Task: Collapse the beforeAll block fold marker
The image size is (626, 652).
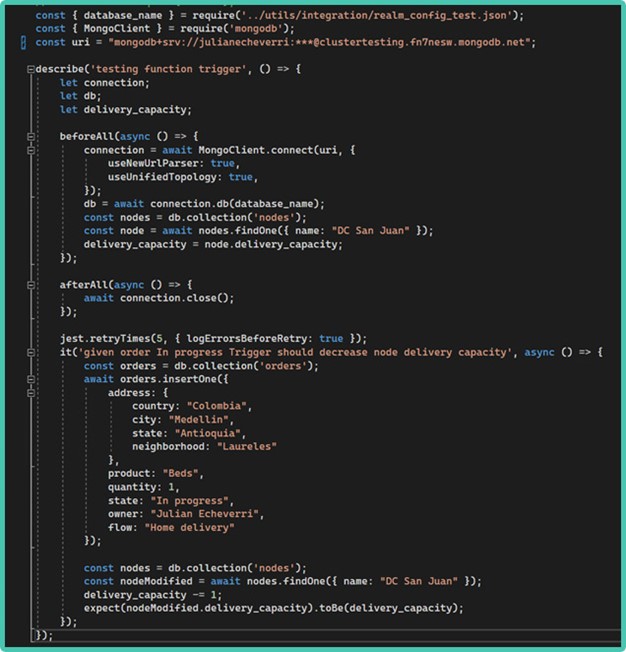Action: (x=30, y=136)
